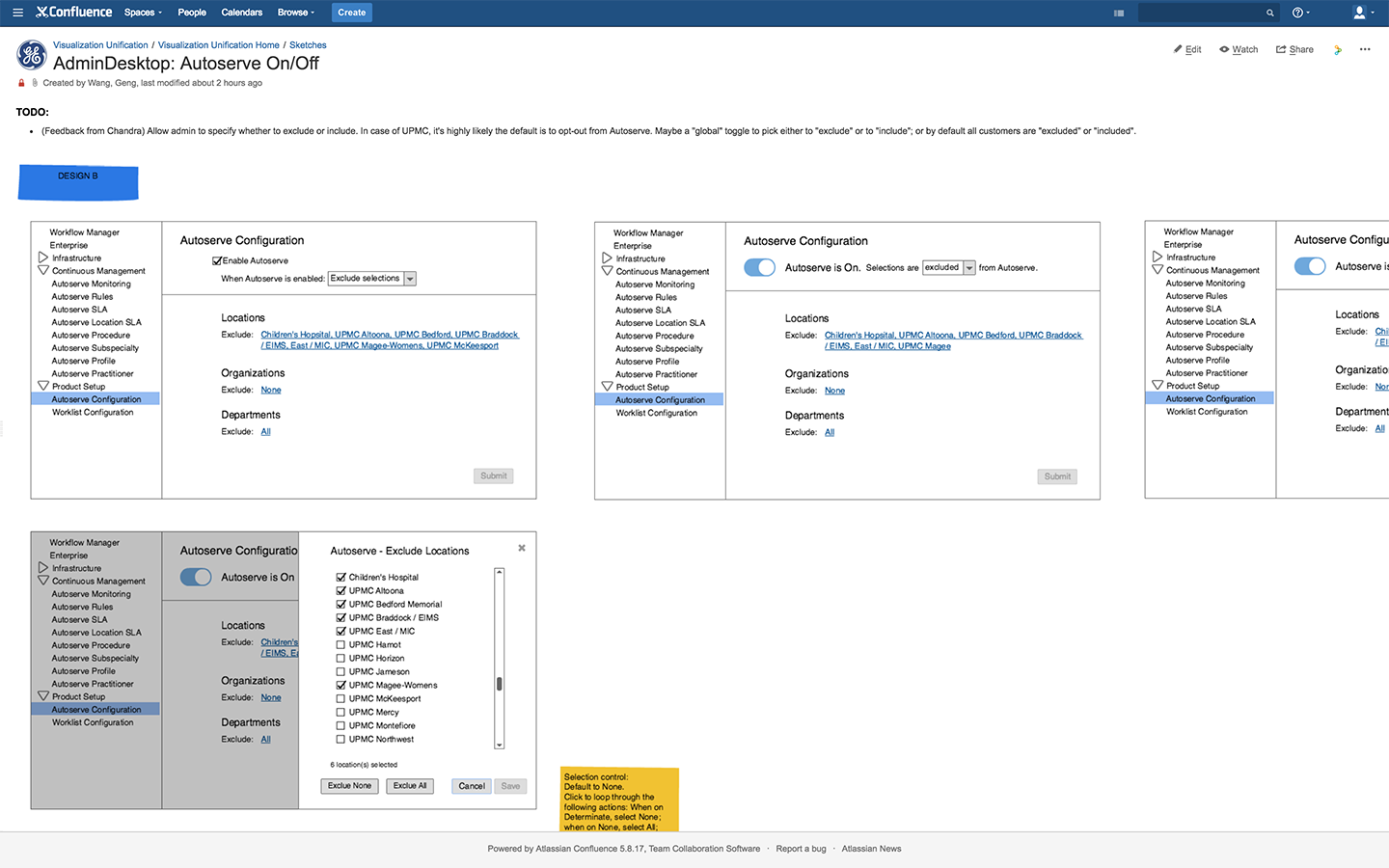Click the Watch eye button
Image resolution: width=1389 pixels, height=868 pixels.
[x=1239, y=49]
